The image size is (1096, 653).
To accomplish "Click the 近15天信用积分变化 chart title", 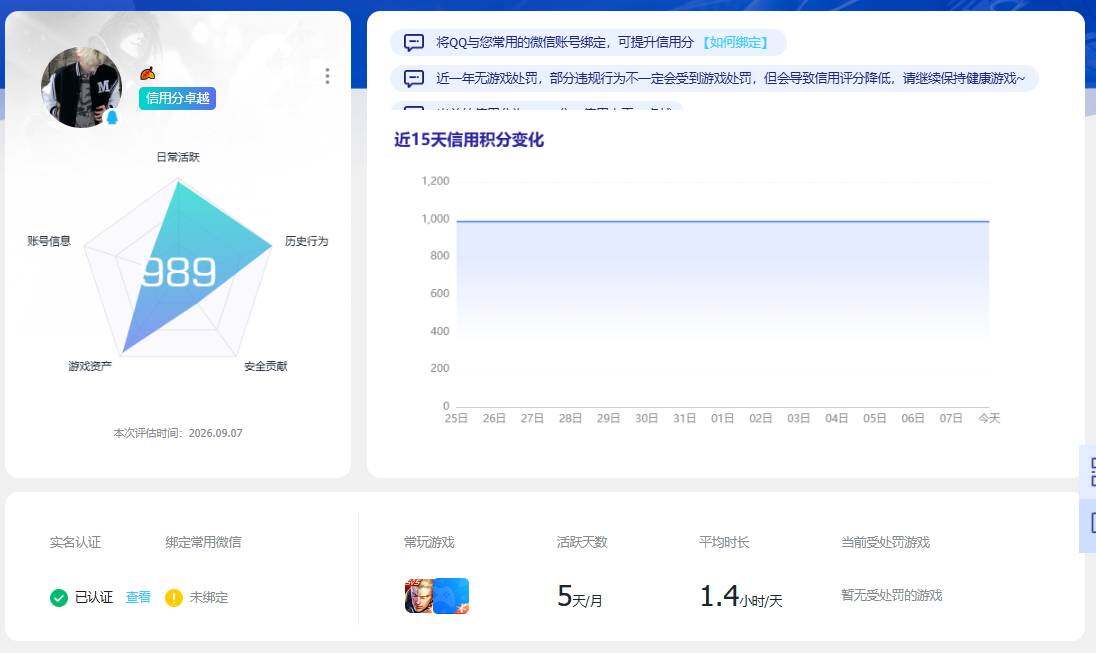I will coord(469,140).
